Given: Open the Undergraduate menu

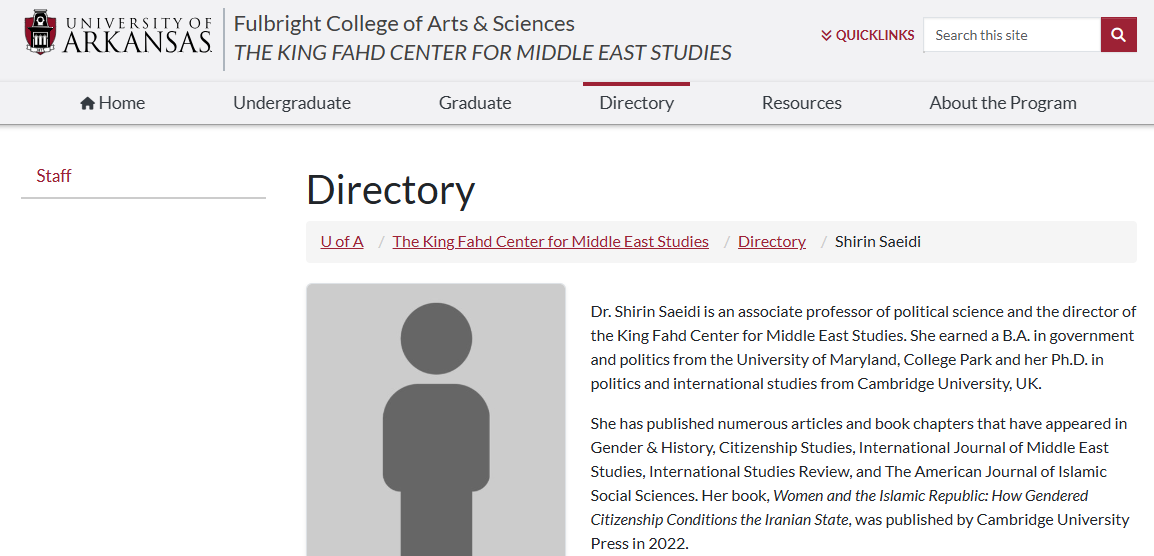Looking at the screenshot, I should tap(292, 103).
